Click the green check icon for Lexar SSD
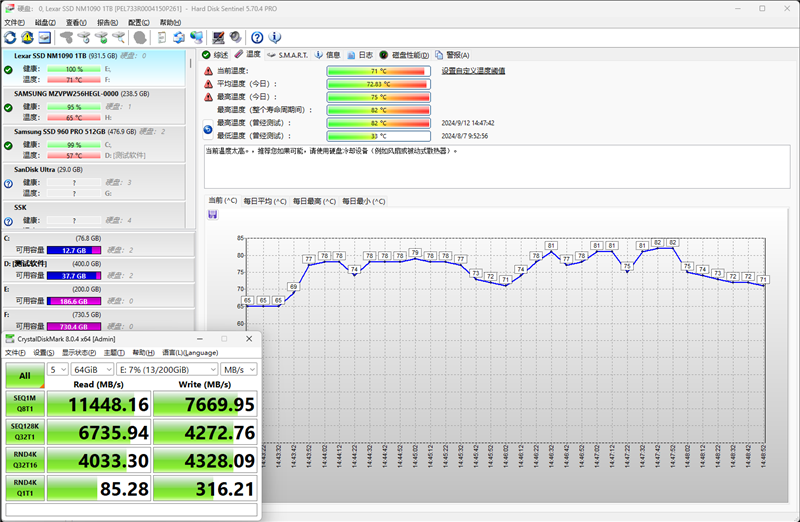The width and height of the screenshot is (800, 522). tap(8, 70)
